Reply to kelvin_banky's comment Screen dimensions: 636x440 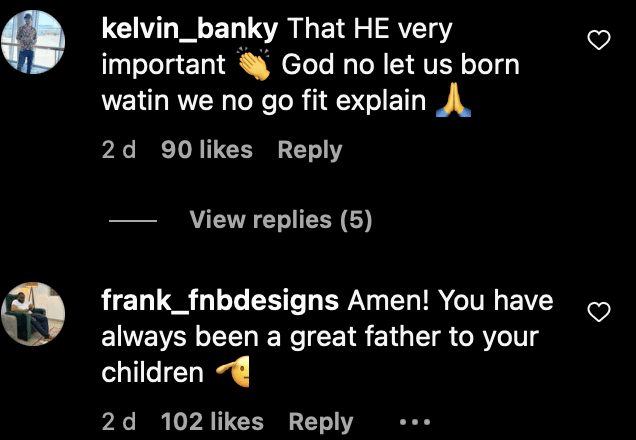point(309,150)
